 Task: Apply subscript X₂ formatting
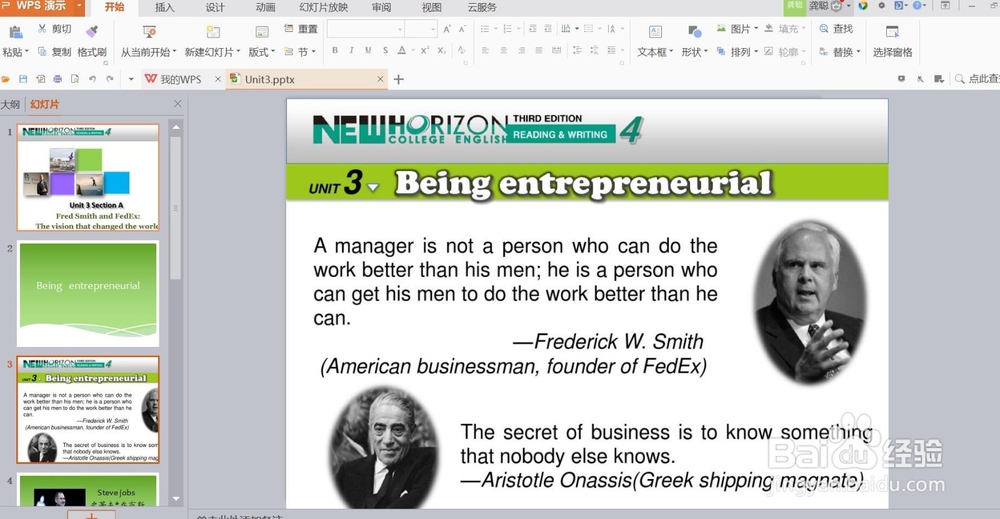[x=441, y=50]
